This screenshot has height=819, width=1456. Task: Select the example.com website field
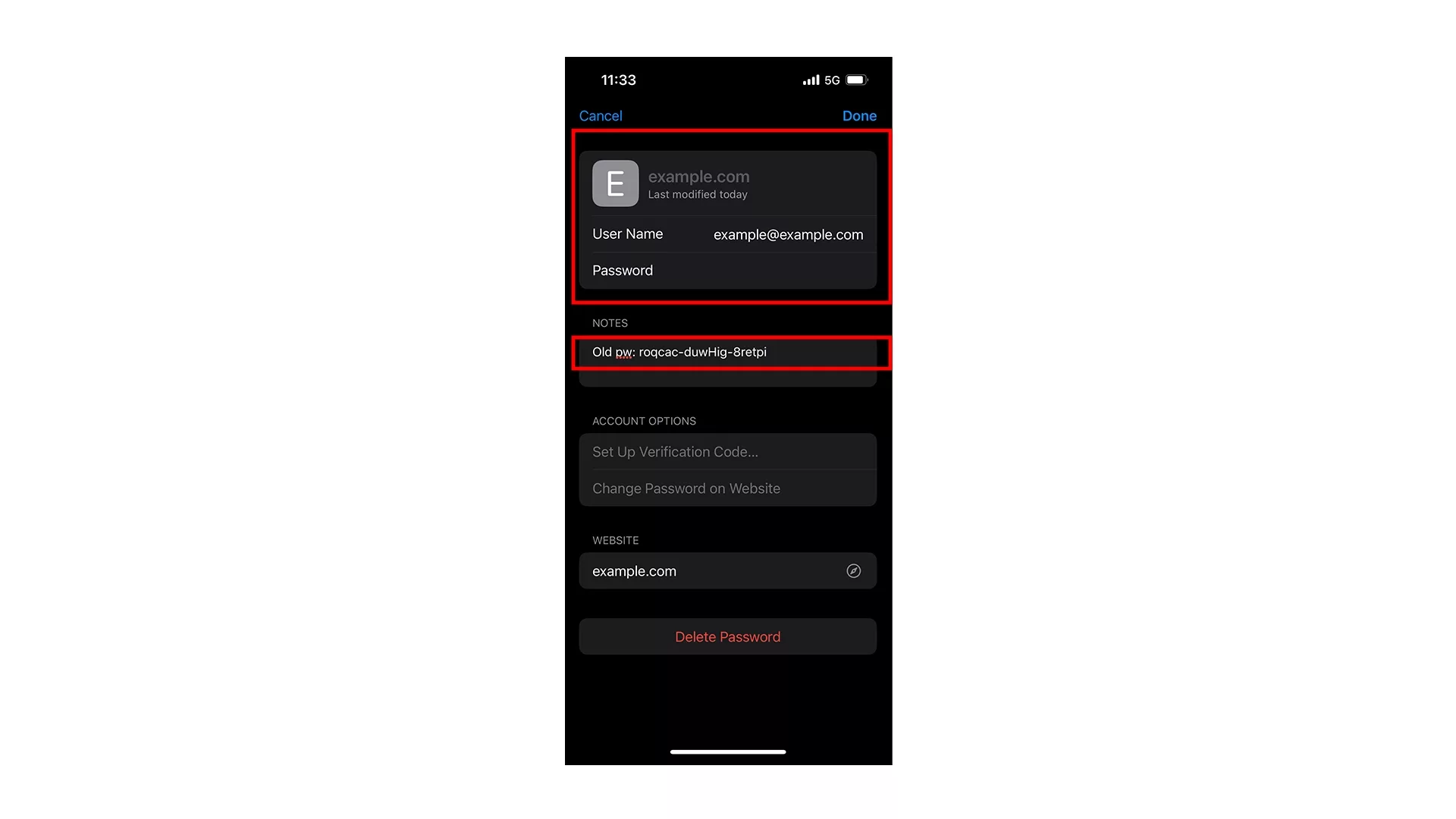(x=727, y=571)
